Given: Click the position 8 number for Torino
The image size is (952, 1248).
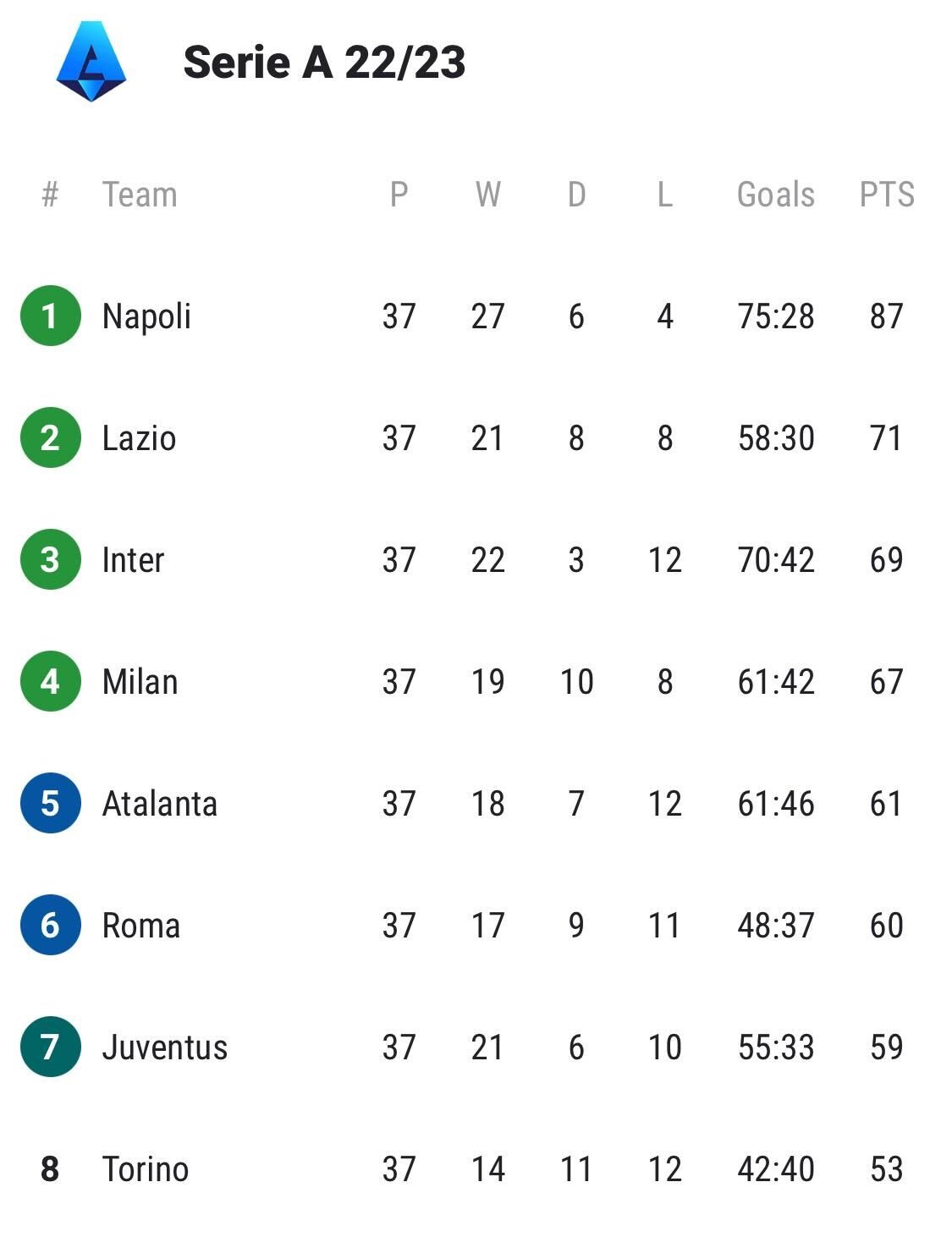Looking at the screenshot, I should [50, 1169].
